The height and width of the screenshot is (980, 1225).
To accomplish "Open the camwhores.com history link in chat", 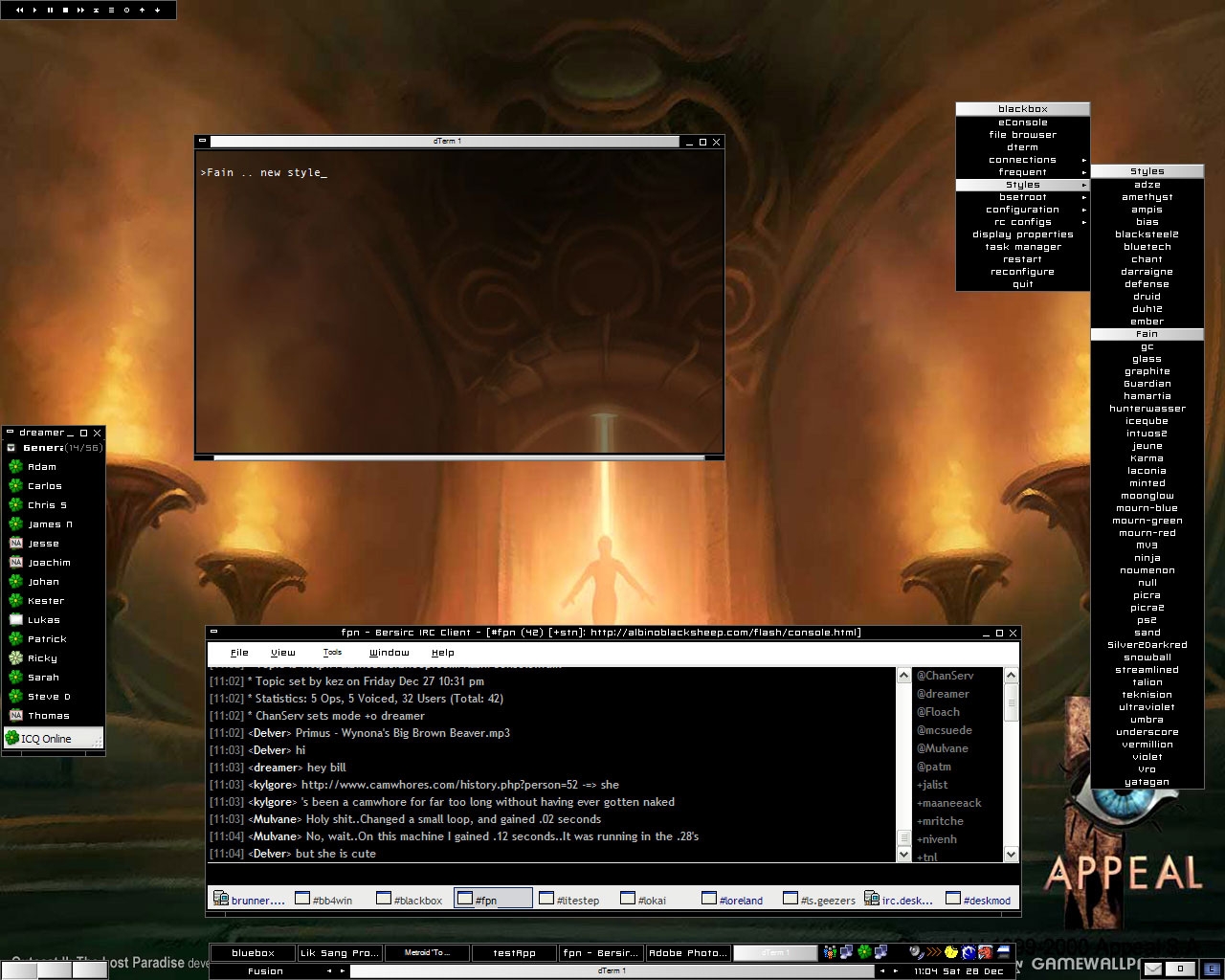I will pos(441,785).
